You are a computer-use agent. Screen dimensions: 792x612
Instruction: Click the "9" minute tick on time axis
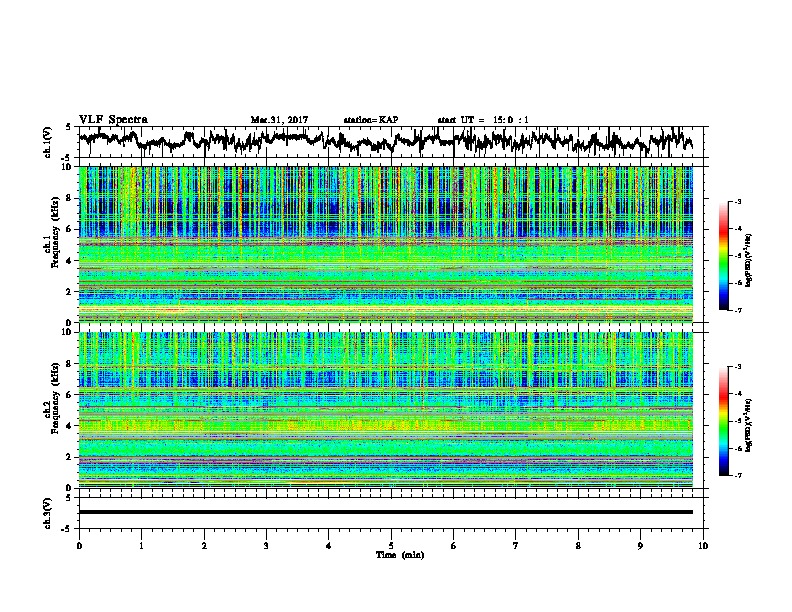640,546
